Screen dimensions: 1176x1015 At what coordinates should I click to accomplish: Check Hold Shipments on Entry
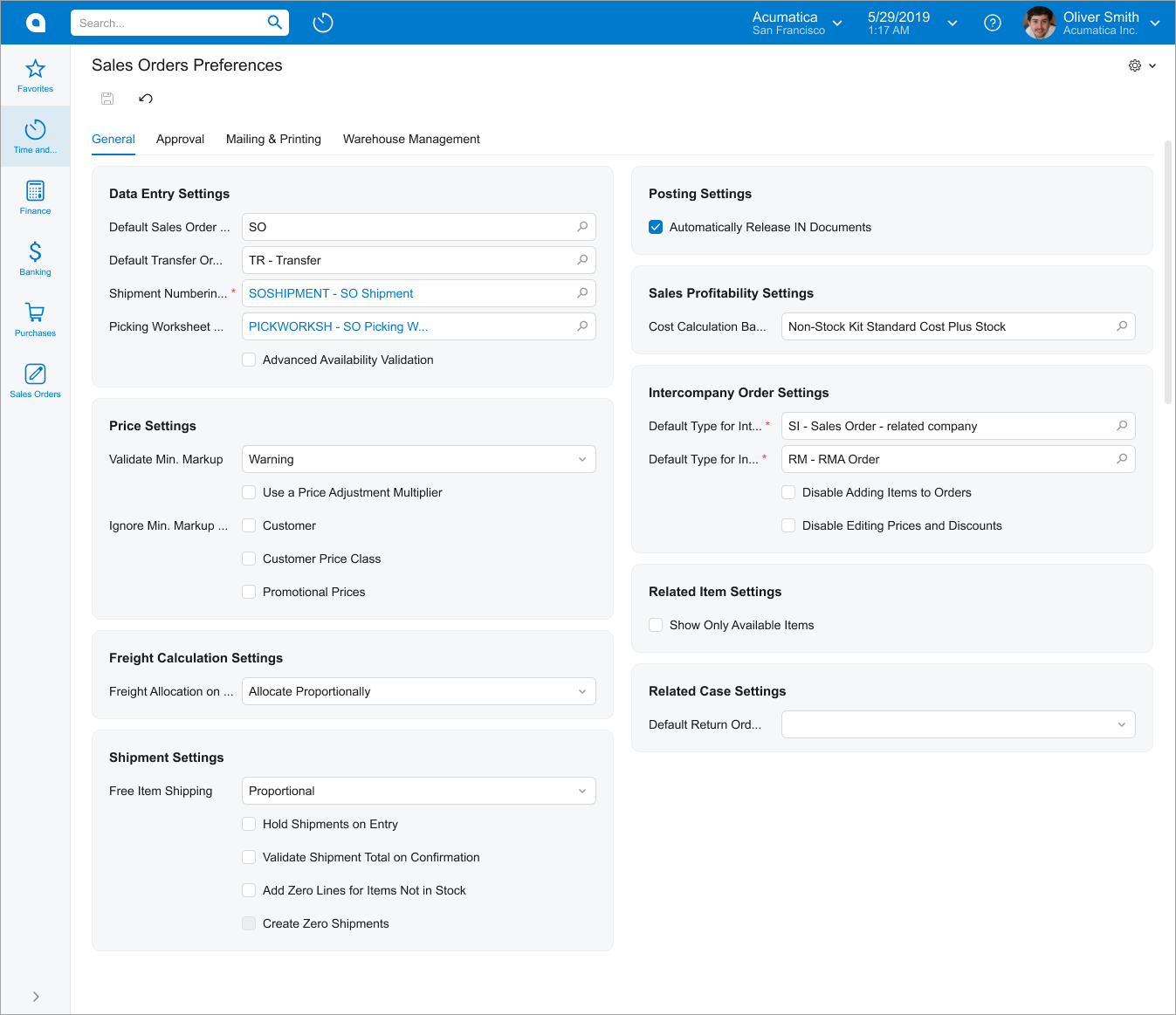[249, 824]
